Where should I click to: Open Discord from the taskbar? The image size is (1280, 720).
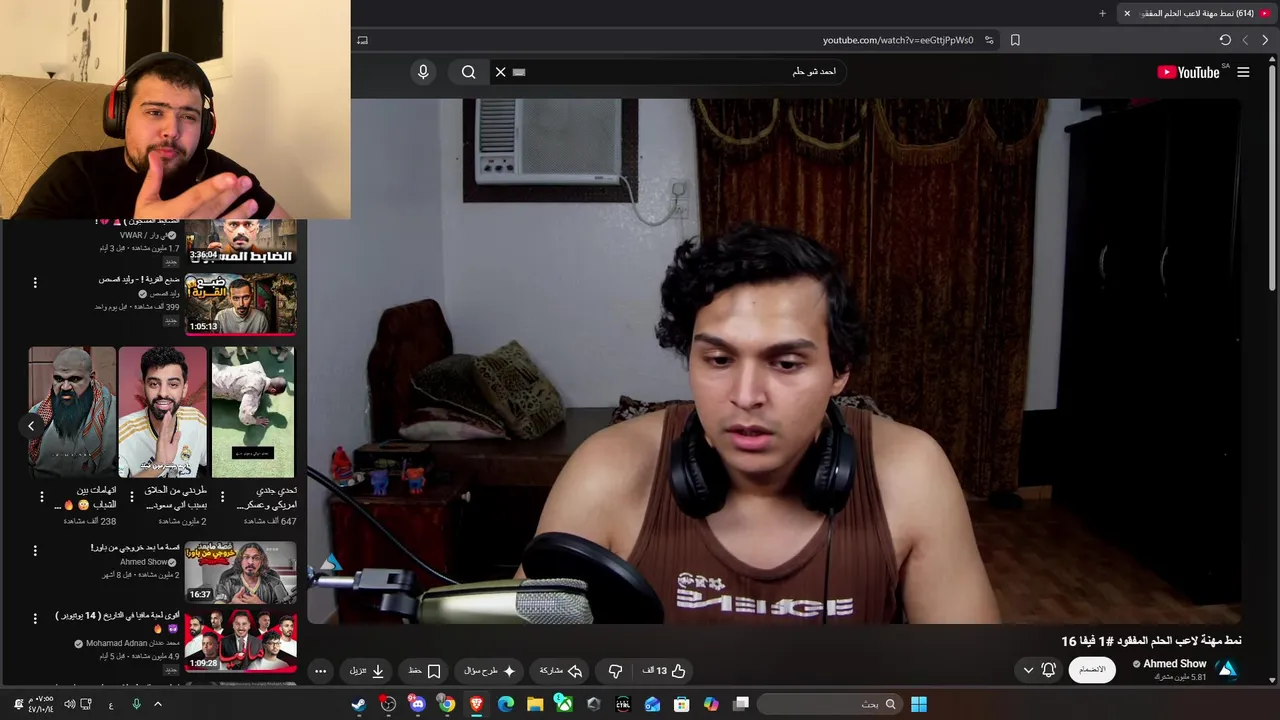(x=417, y=704)
